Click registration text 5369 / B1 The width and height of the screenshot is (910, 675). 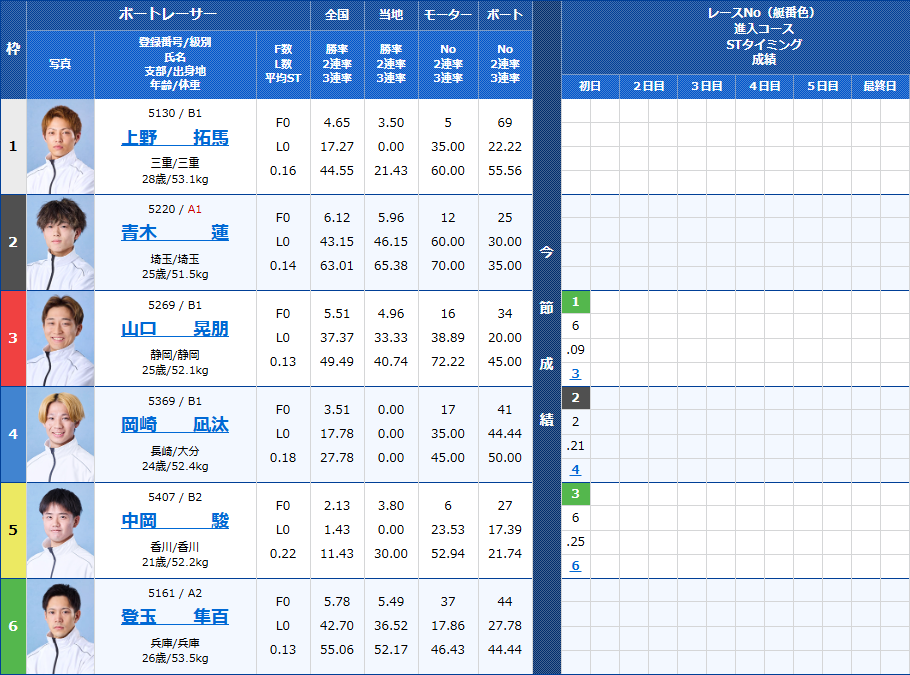175,401
